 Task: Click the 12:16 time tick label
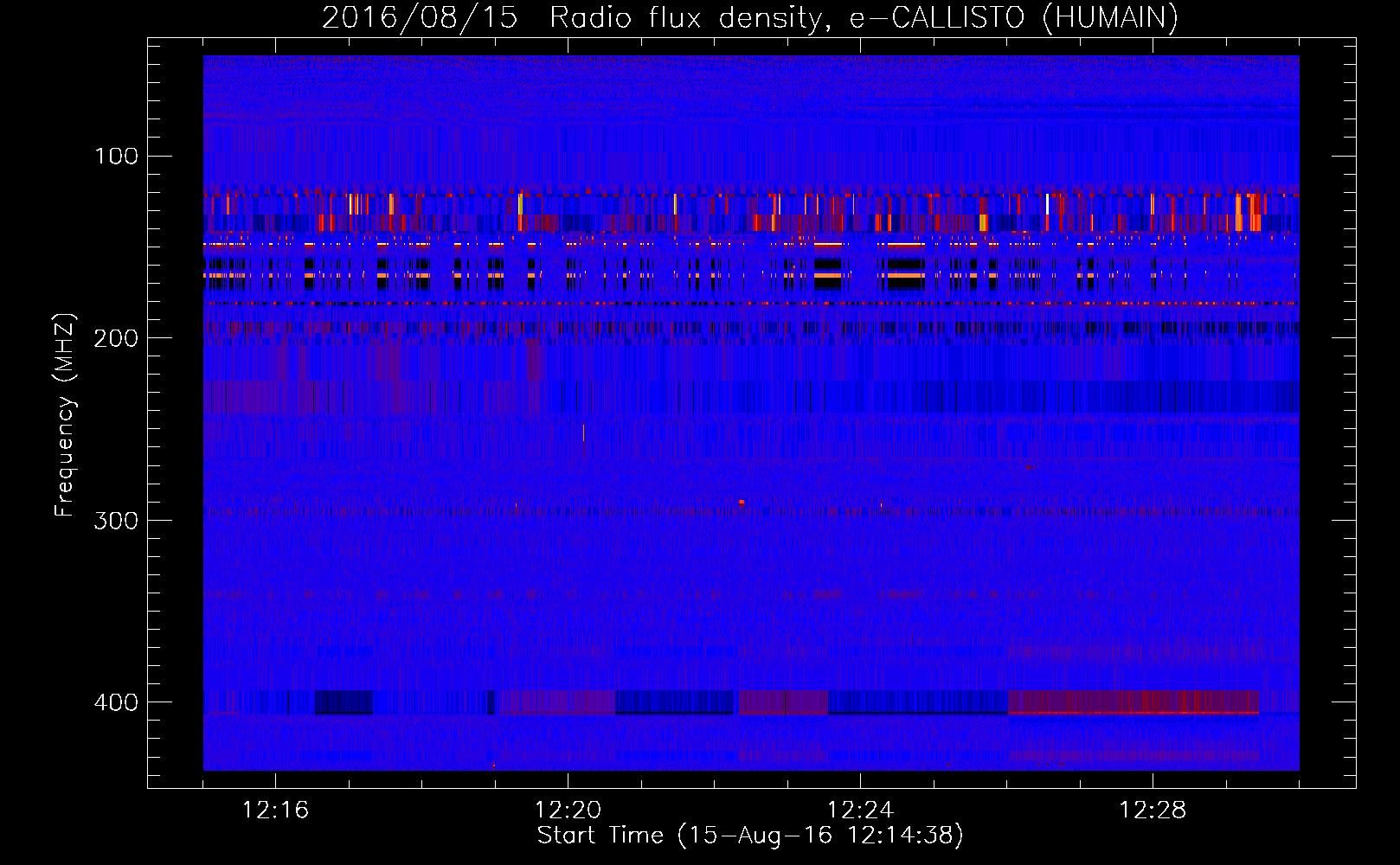pyautogui.click(x=275, y=811)
